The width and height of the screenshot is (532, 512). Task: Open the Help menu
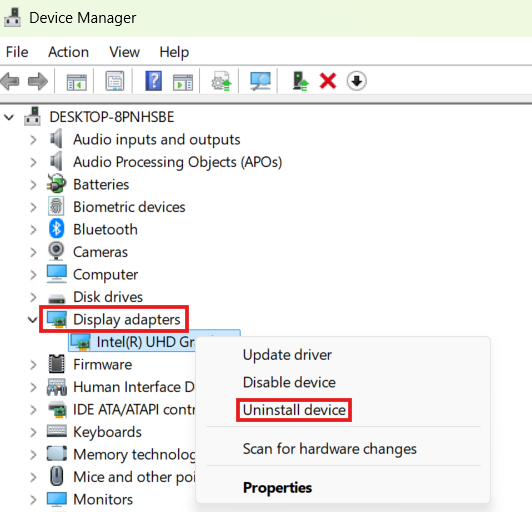coord(174,52)
